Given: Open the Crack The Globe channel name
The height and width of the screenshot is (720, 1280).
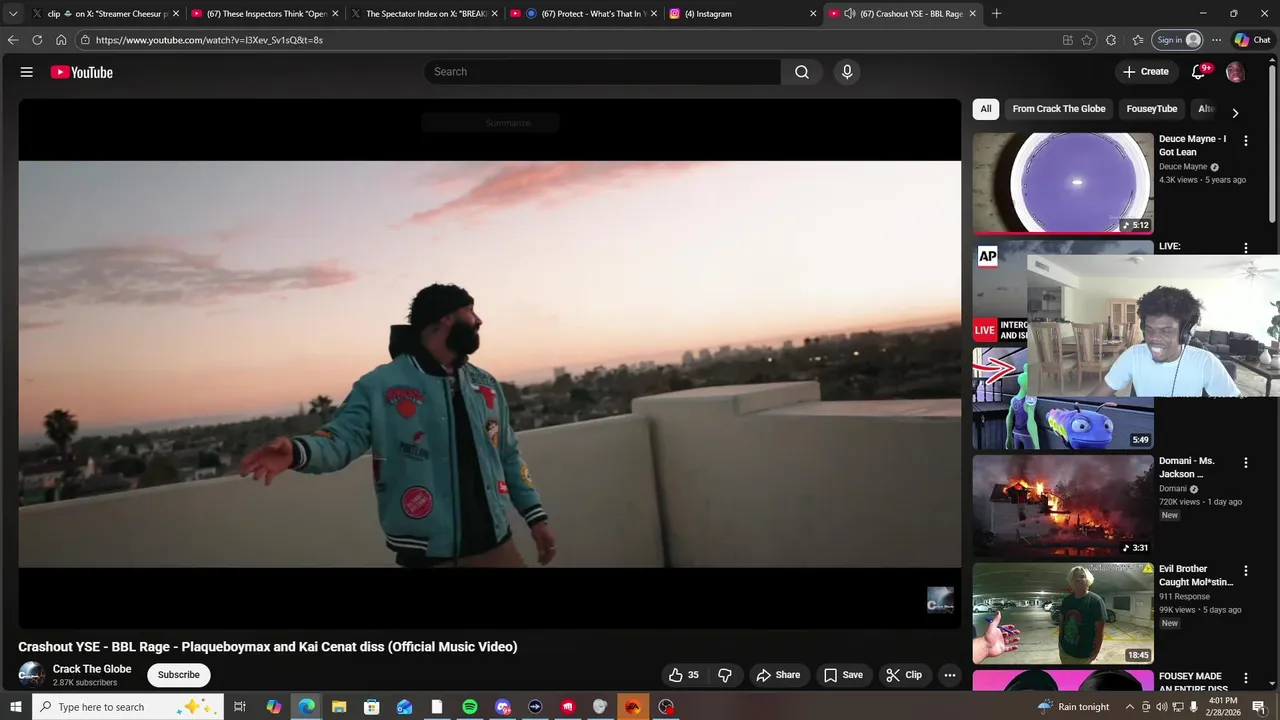Looking at the screenshot, I should [92, 669].
